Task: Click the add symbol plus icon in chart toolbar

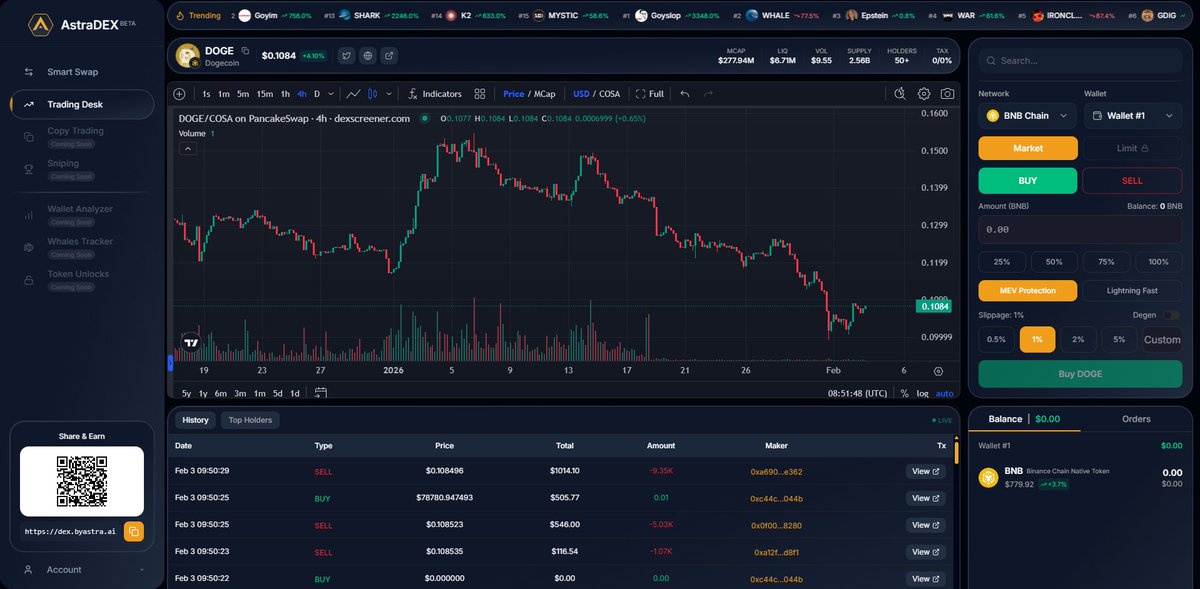Action: coord(180,94)
